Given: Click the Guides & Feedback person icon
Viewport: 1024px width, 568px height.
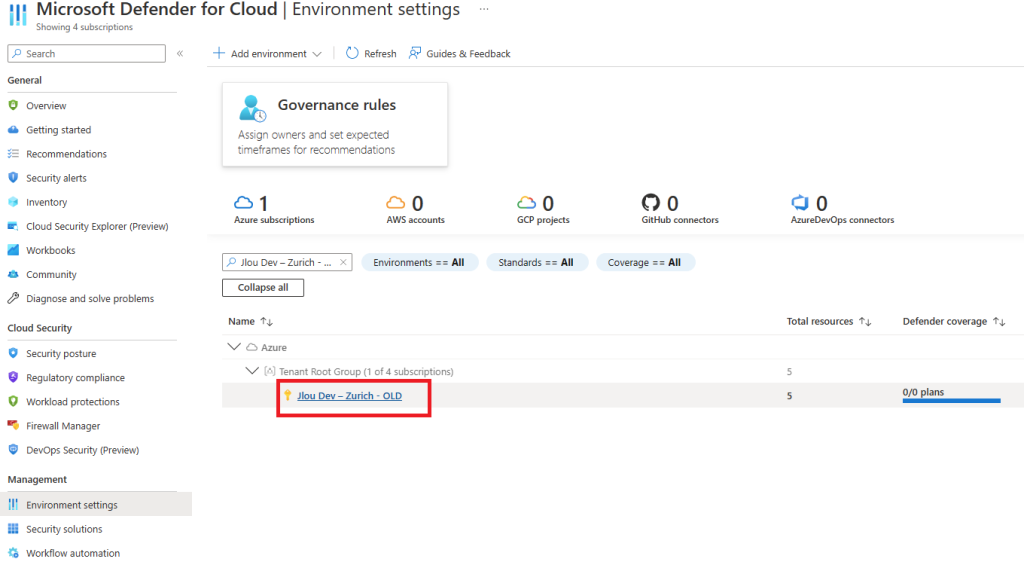Looking at the screenshot, I should coord(415,53).
